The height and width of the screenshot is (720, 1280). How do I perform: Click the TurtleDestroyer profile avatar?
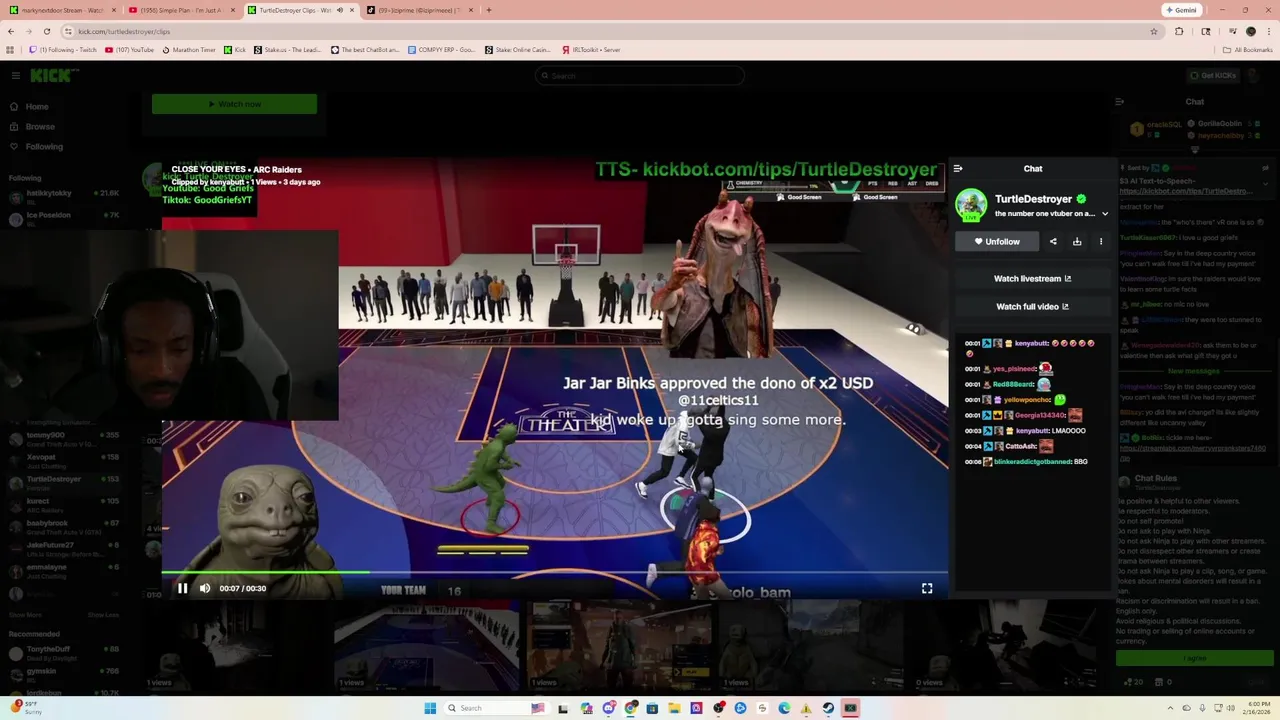point(971,205)
